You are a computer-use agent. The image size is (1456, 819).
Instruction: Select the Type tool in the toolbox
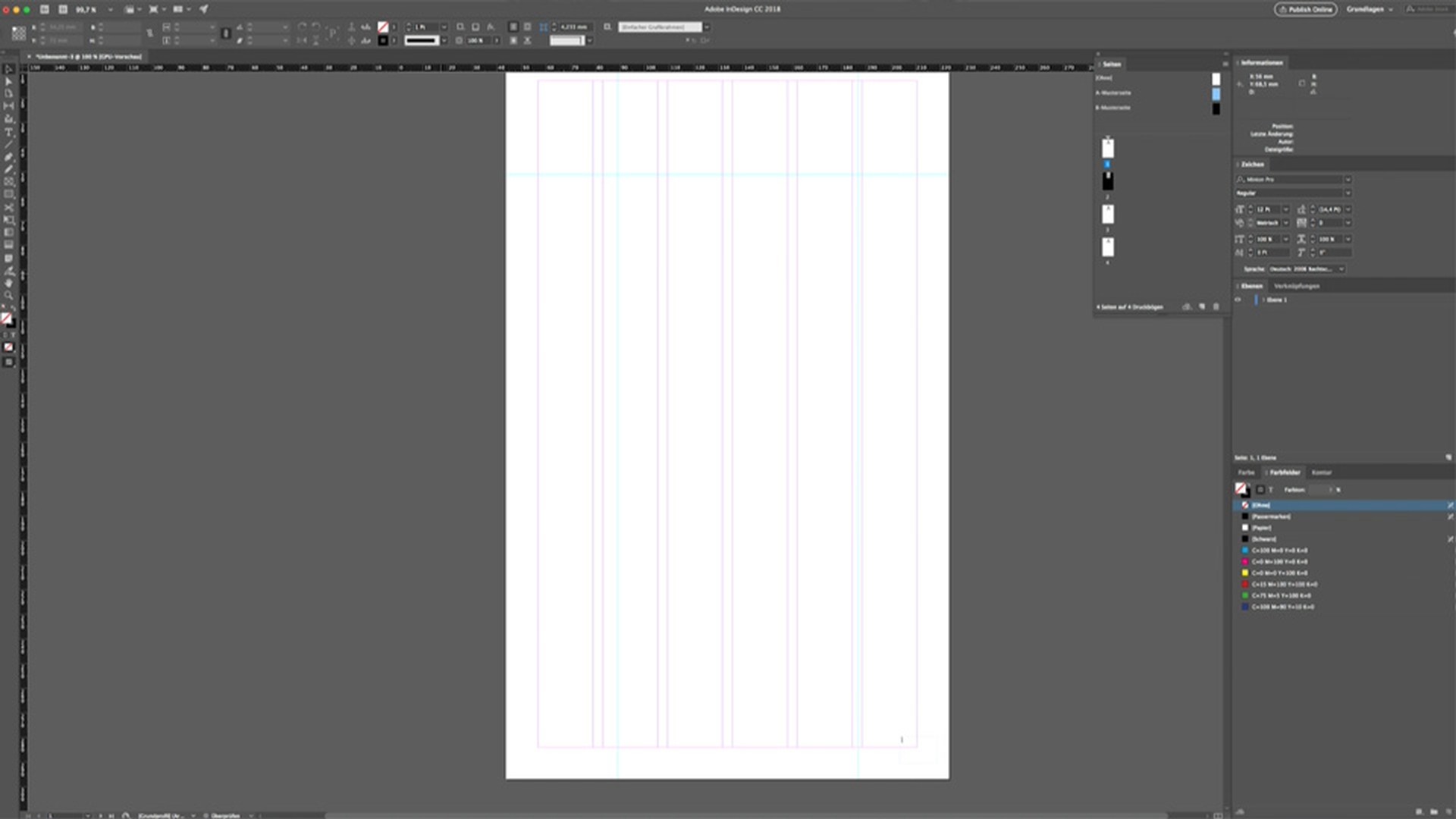pyautogui.click(x=9, y=132)
